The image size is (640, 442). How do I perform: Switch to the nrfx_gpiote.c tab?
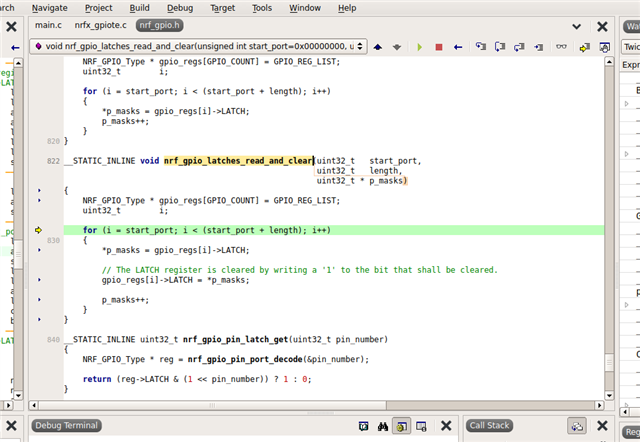[x=100, y=25]
